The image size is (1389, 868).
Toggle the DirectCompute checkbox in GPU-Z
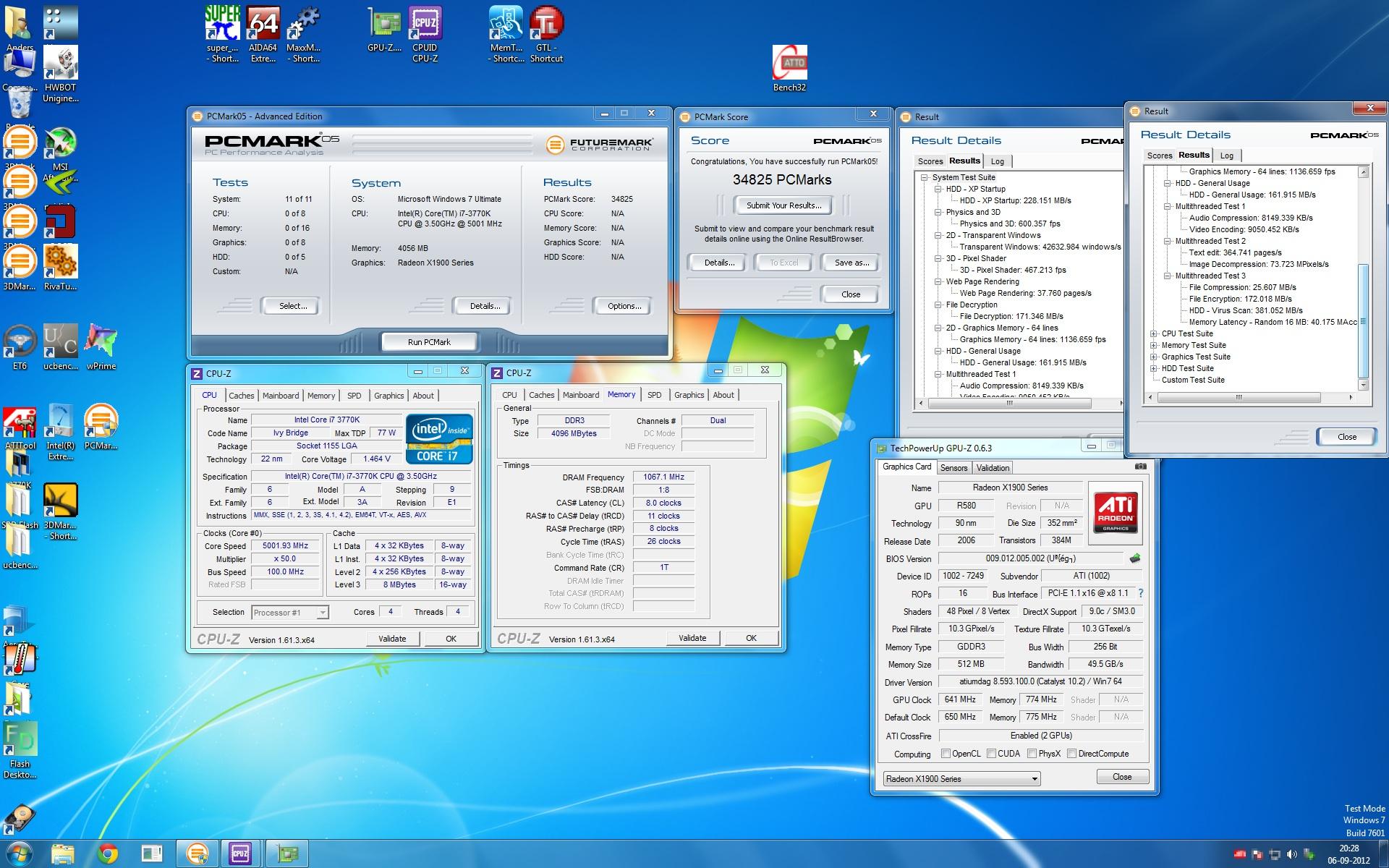(x=1071, y=754)
